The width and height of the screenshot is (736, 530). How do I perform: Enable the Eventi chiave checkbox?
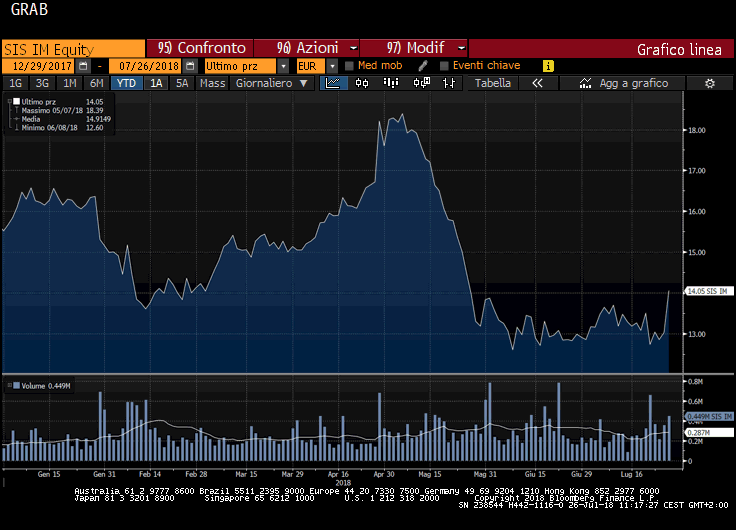point(444,66)
